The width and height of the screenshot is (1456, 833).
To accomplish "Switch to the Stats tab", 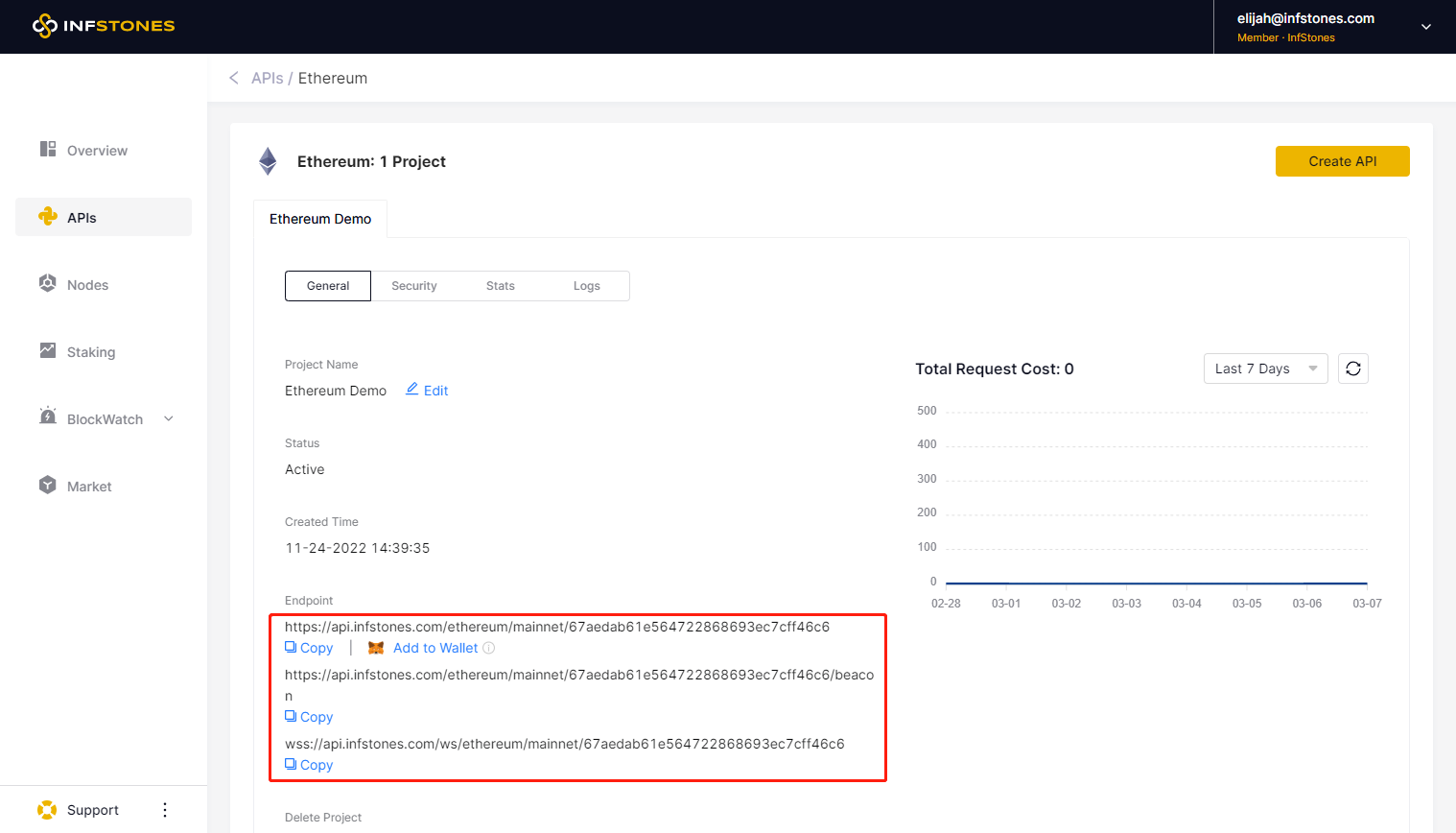I will (x=501, y=286).
